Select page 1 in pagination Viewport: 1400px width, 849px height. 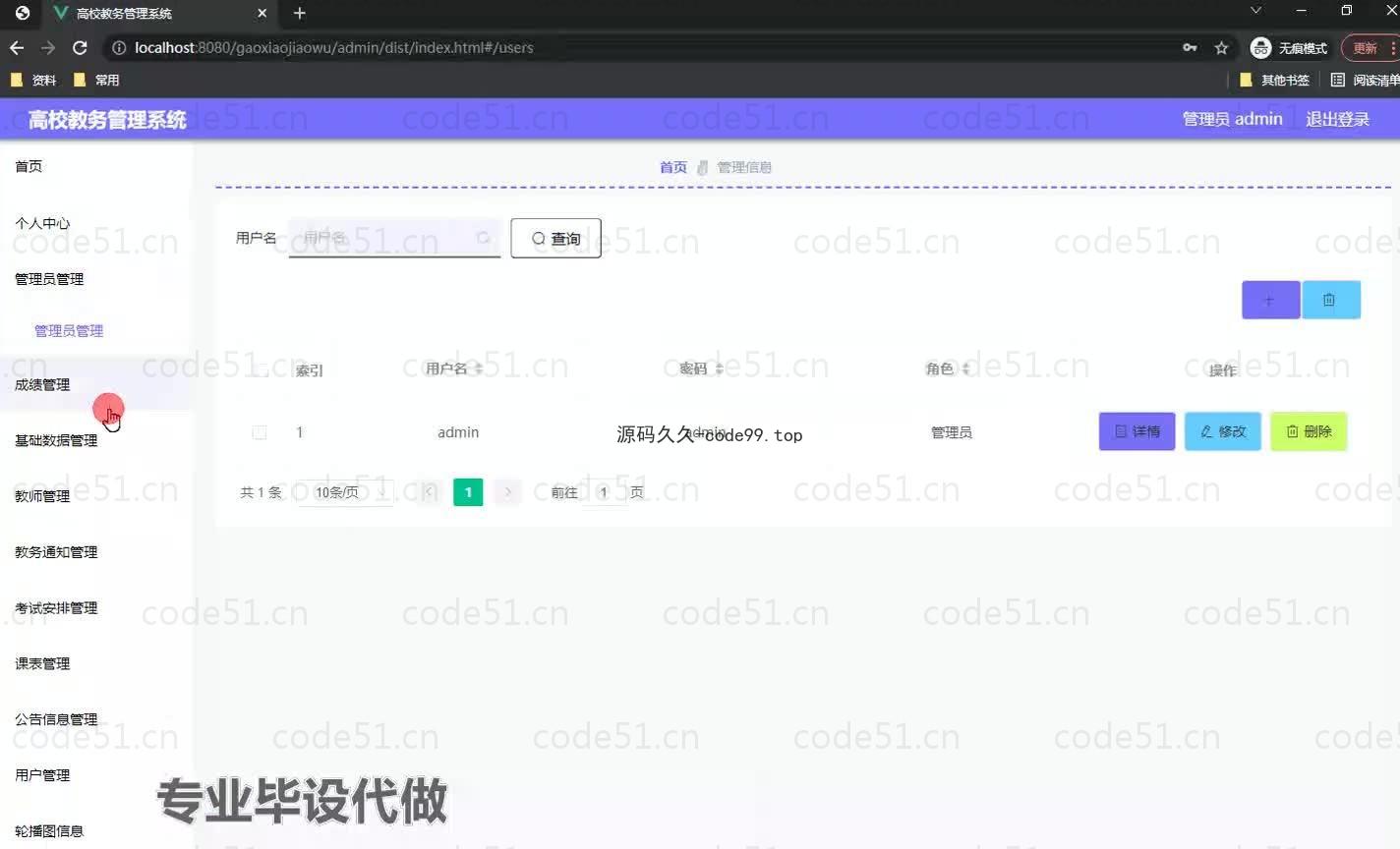pyautogui.click(x=468, y=492)
